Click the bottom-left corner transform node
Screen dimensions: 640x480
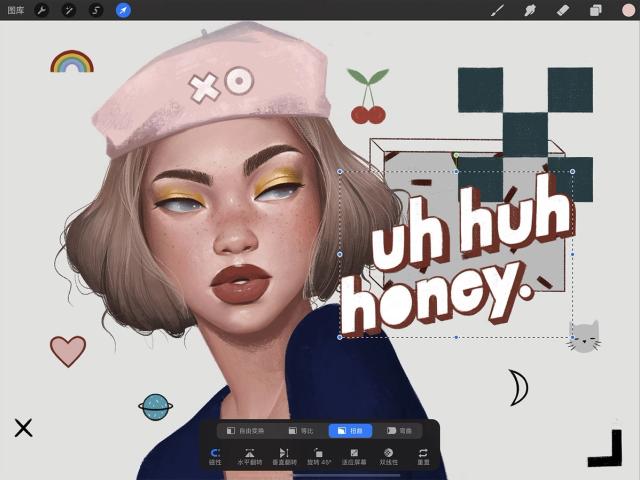(340, 337)
